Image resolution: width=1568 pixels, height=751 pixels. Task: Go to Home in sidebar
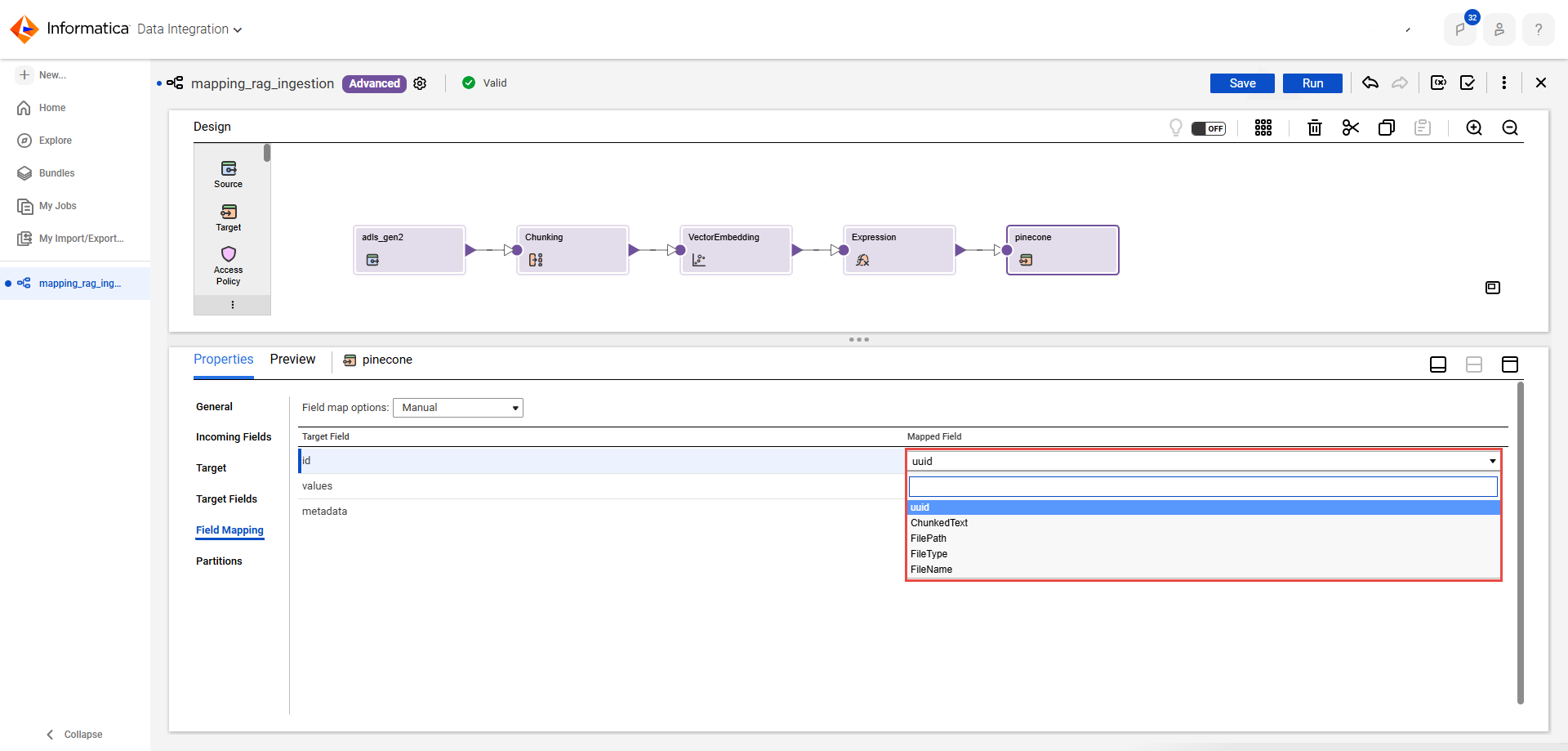coord(42,108)
